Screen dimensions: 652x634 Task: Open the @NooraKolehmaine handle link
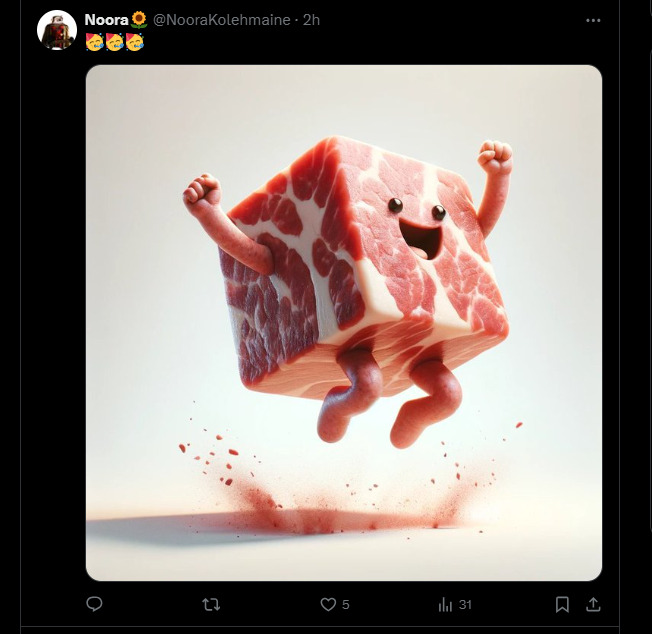[223, 20]
